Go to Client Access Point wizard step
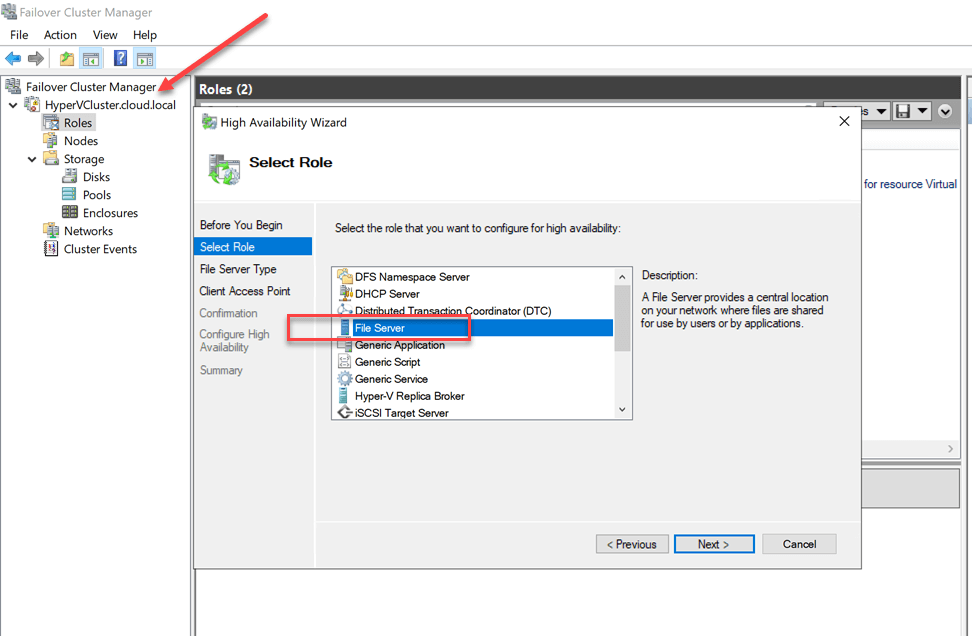This screenshot has height=636, width=972. click(245, 291)
